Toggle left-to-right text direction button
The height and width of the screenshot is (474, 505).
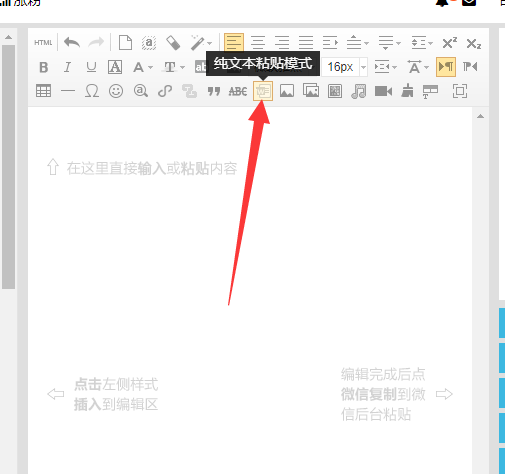point(446,67)
